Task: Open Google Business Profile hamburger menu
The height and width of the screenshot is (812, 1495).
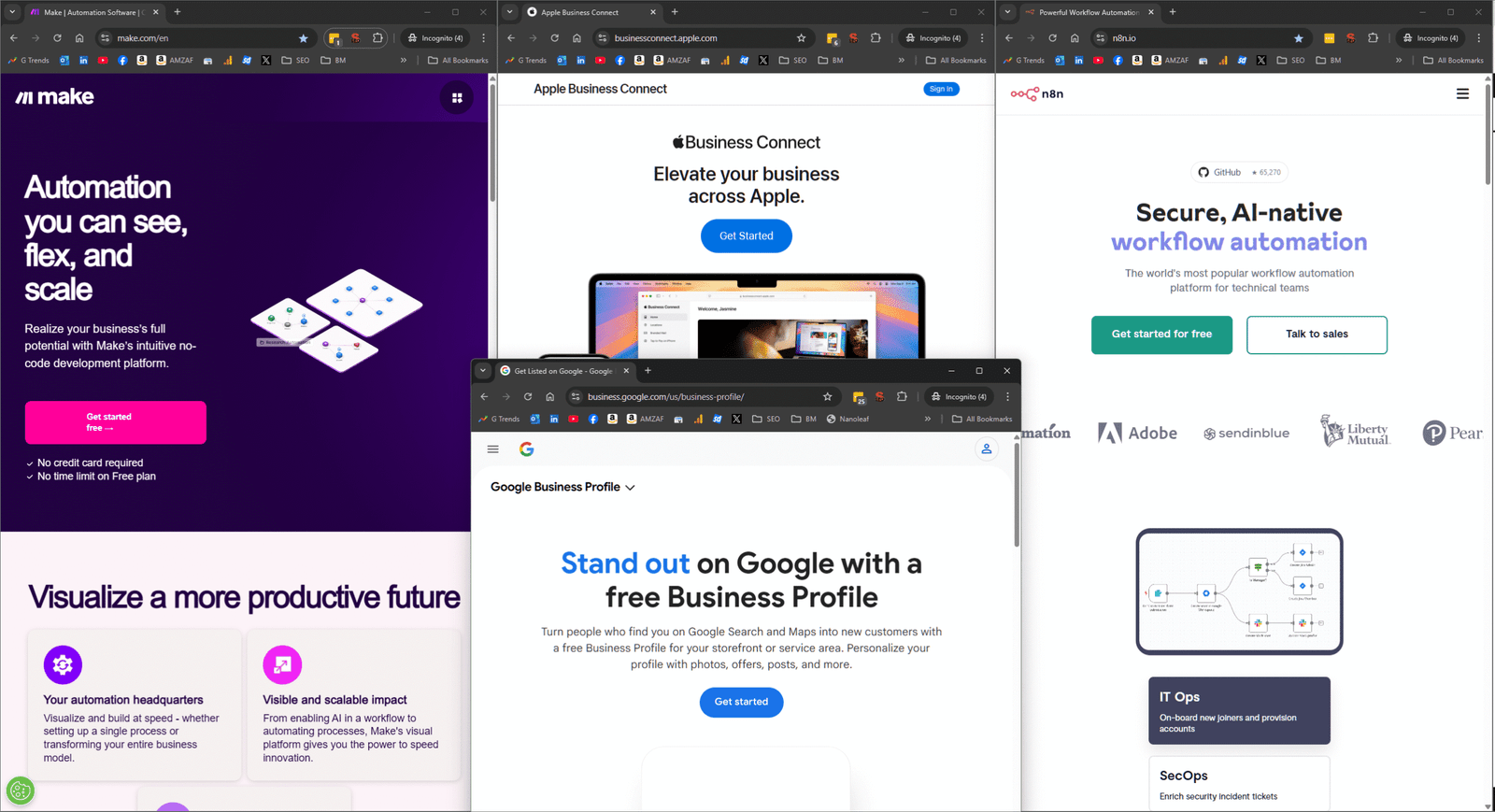Action: click(x=492, y=449)
